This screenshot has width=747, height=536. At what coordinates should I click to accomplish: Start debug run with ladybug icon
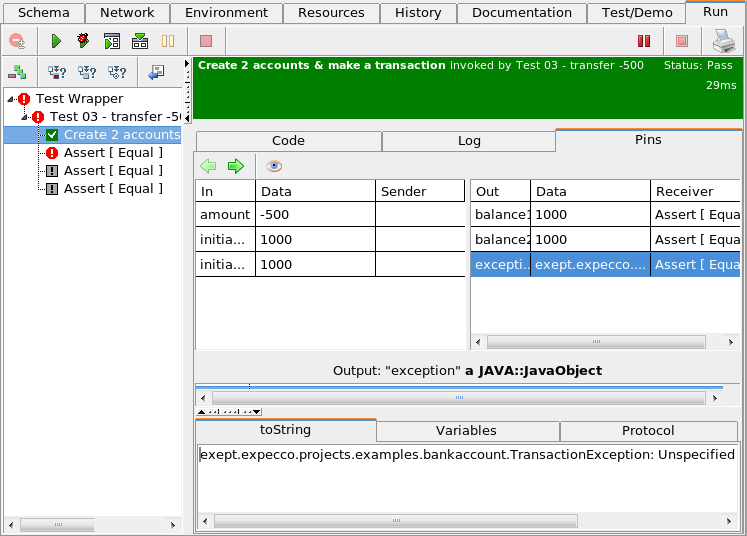[x=83, y=42]
